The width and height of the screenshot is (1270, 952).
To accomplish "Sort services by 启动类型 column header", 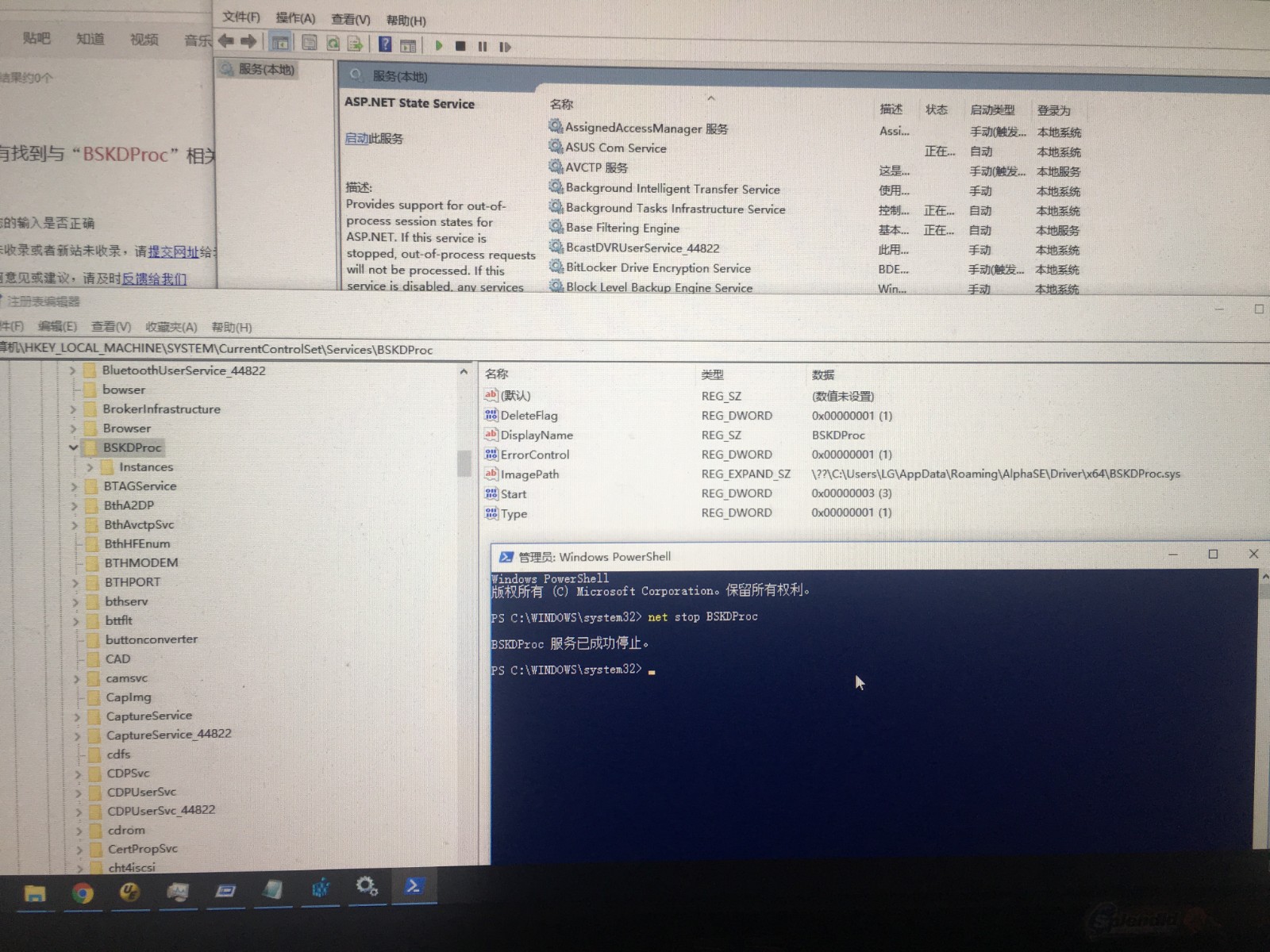I will 992,109.
